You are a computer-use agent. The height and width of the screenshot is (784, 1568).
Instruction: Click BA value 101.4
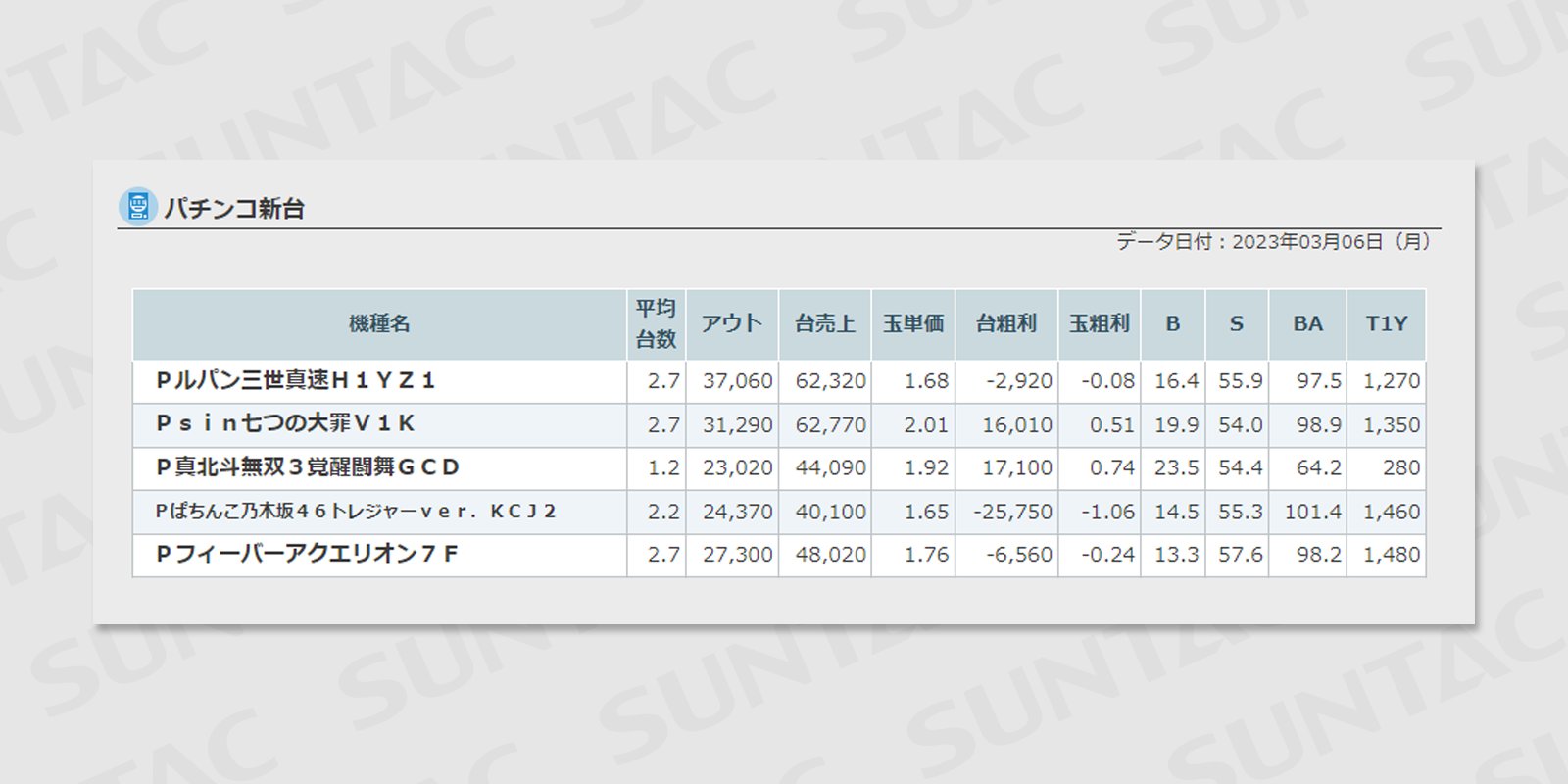pyautogui.click(x=1313, y=512)
